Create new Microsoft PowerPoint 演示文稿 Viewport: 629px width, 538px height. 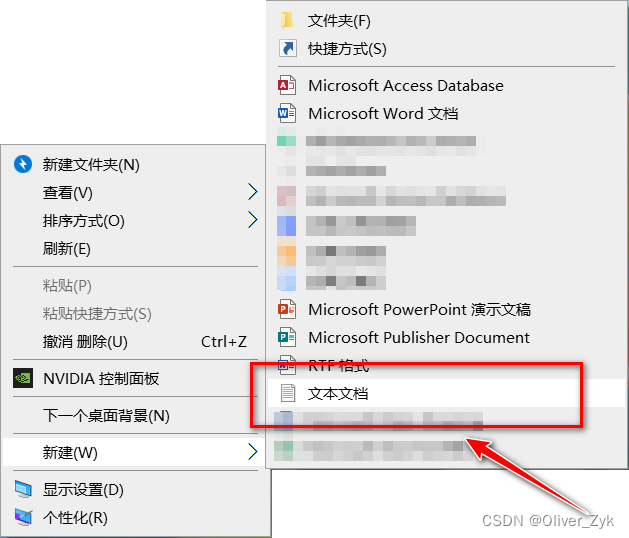[x=446, y=309]
